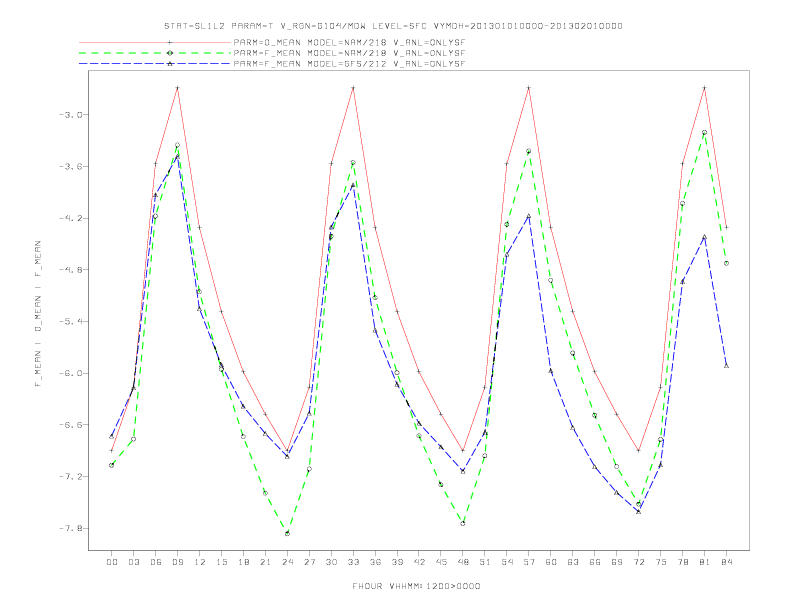Click the x-axis tick label 09
Image resolution: width=792 pixels, height=612 pixels.
tap(177, 562)
